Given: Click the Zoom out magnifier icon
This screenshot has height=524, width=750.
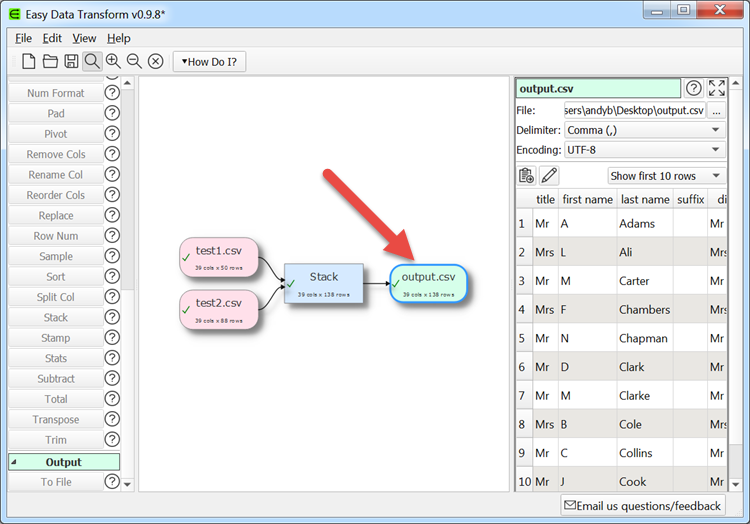Looking at the screenshot, I should tap(134, 61).
